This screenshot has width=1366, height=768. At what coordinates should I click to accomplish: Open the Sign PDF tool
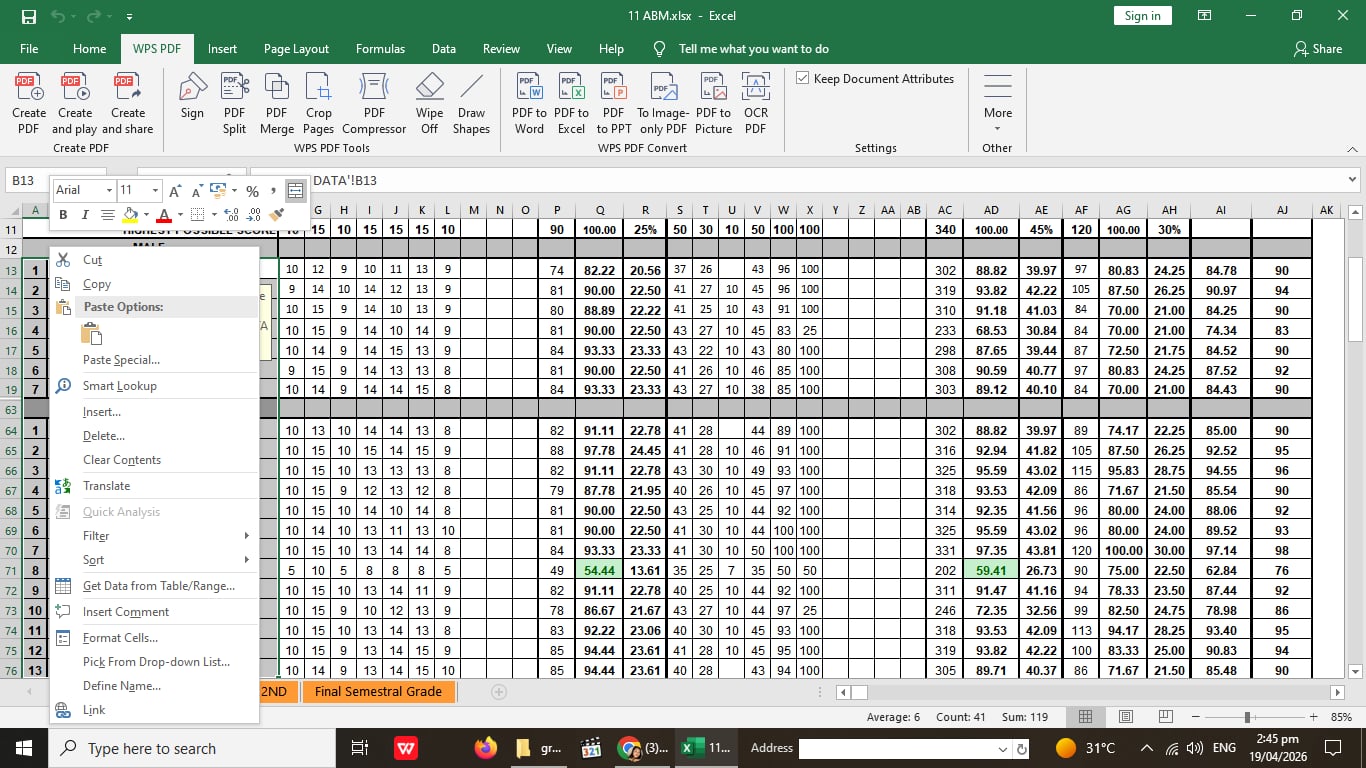[192, 96]
